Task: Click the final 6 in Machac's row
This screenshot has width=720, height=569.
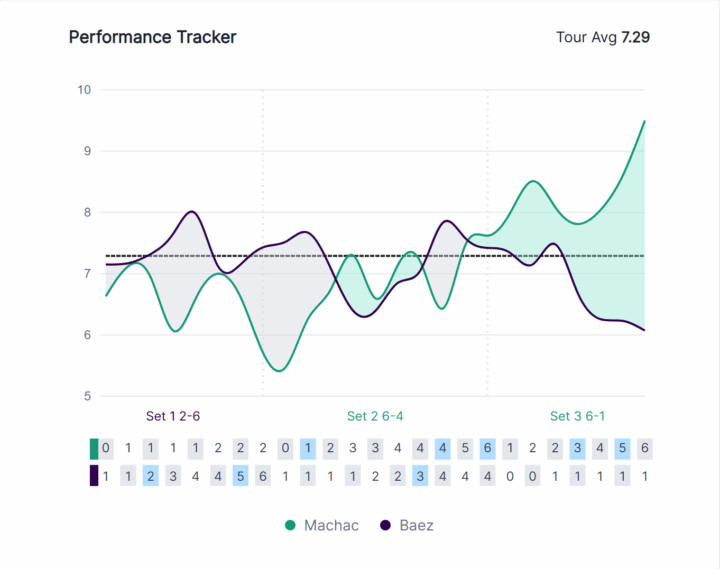Action: (x=645, y=448)
